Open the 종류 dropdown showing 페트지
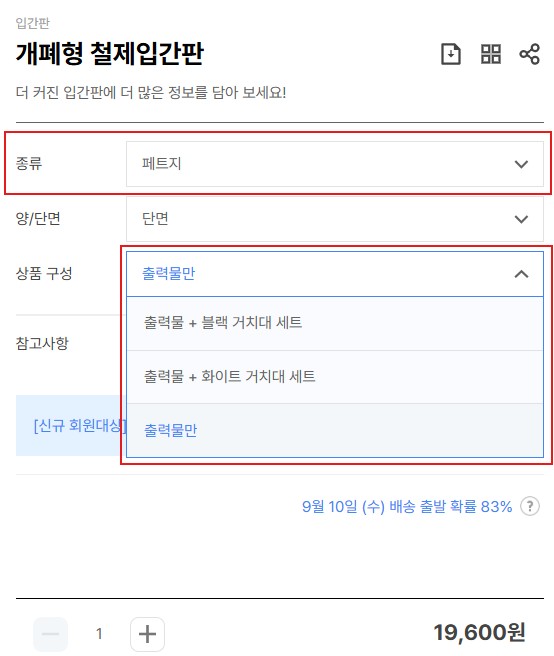This screenshot has width=554, height=656. [x=335, y=164]
